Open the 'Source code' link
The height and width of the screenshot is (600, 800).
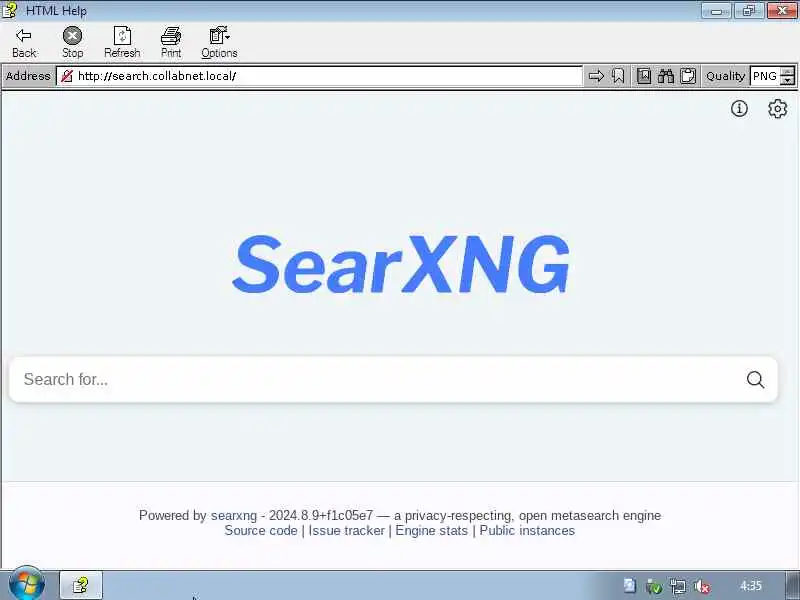pyautogui.click(x=261, y=531)
